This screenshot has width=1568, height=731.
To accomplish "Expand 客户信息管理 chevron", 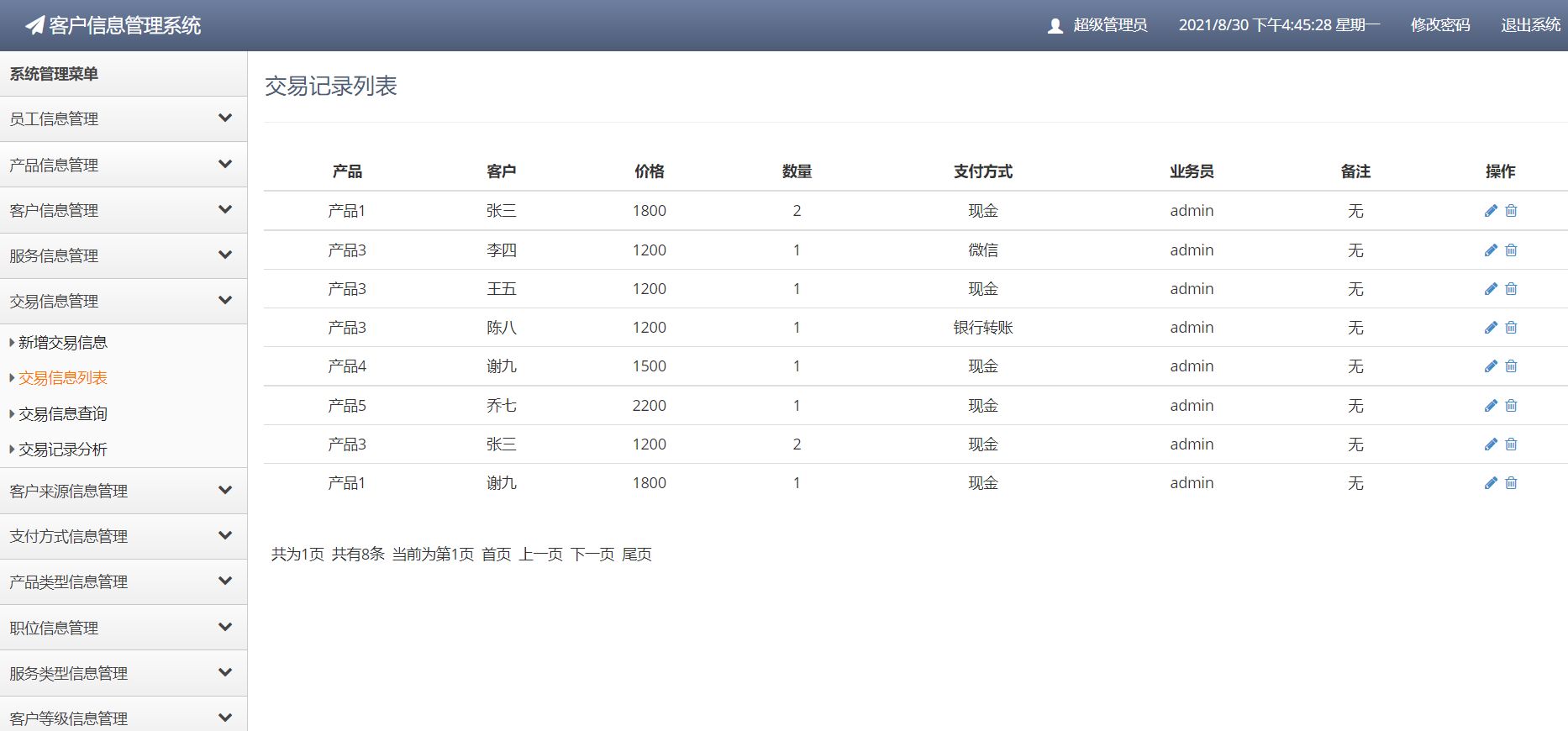I will click(225, 209).
